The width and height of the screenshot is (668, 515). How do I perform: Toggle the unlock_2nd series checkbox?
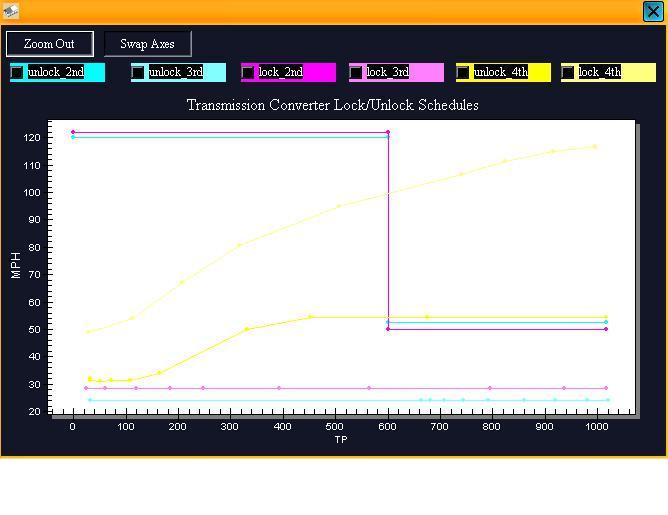(17, 72)
